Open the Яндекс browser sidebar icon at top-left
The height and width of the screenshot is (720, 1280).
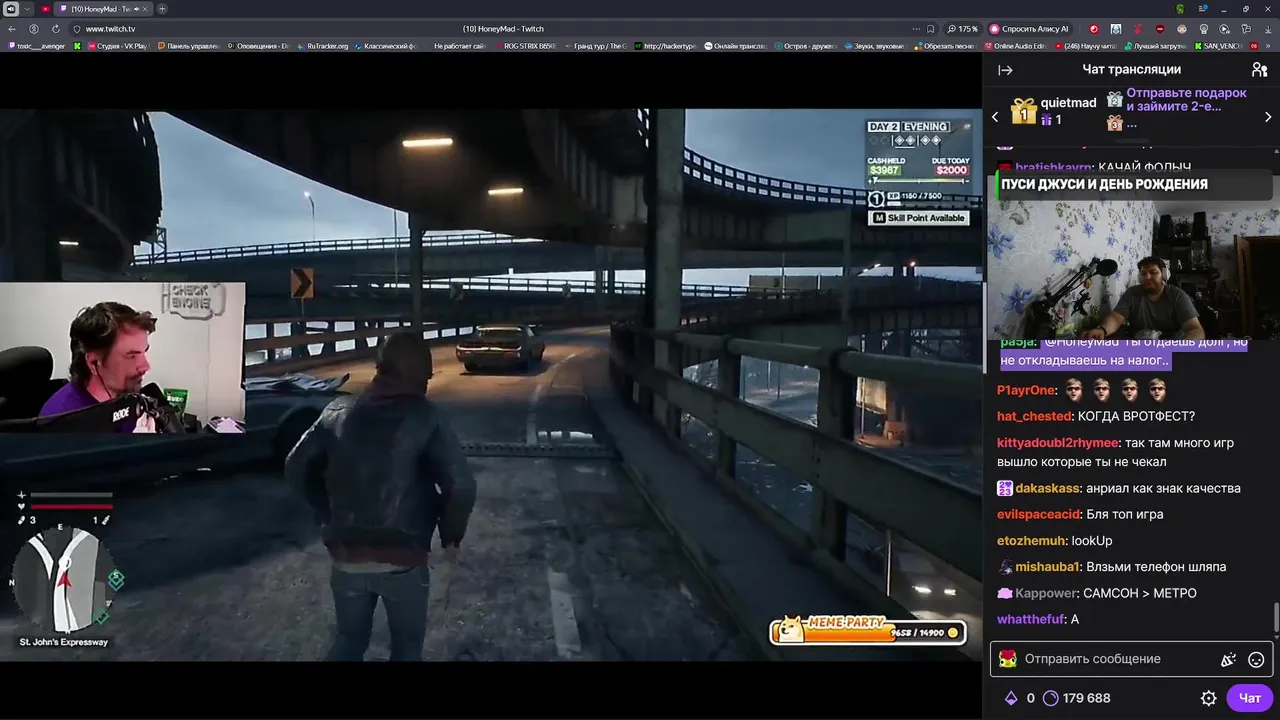11,9
